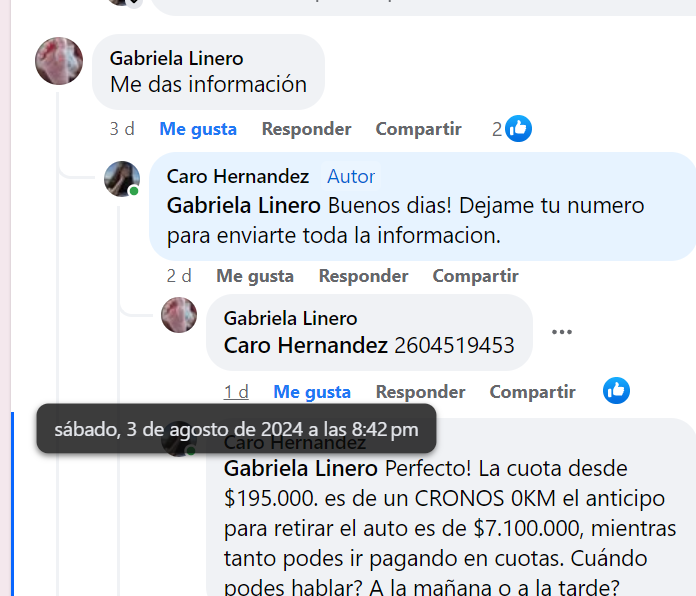Toggle Me gusta on Caro Hernandez's 'Buenos dias' reply
Screen dimensions: 696x596
tap(255, 276)
